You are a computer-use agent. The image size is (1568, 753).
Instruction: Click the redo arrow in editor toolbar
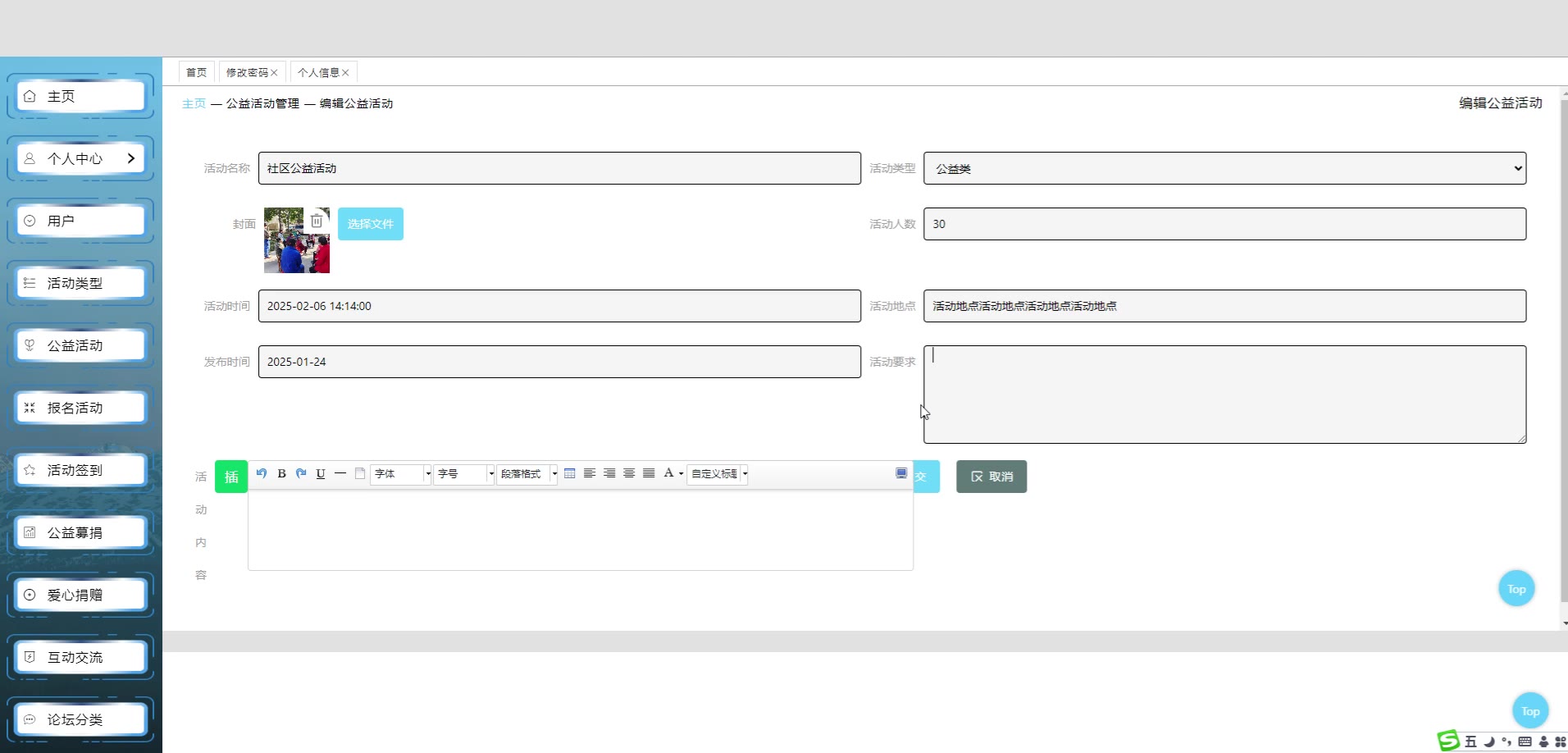click(301, 473)
